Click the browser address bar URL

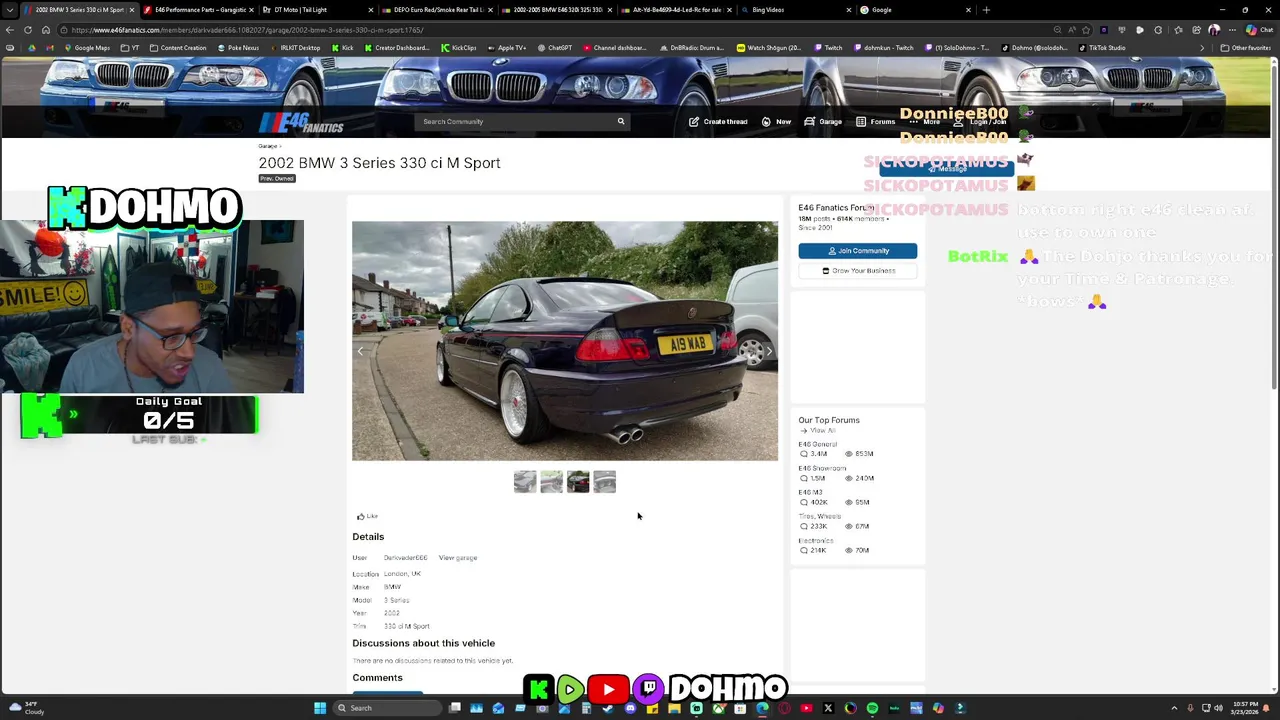[247, 30]
